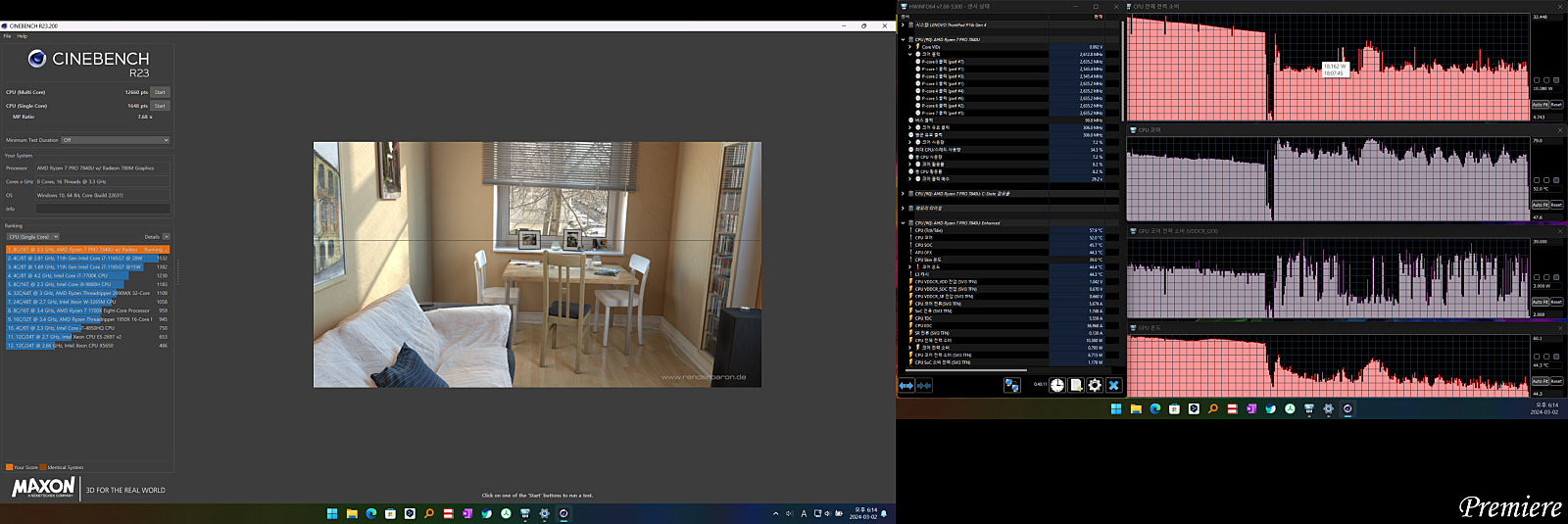
Task: Click HWiNFO expand columns arrows icon
Action: tap(906, 386)
